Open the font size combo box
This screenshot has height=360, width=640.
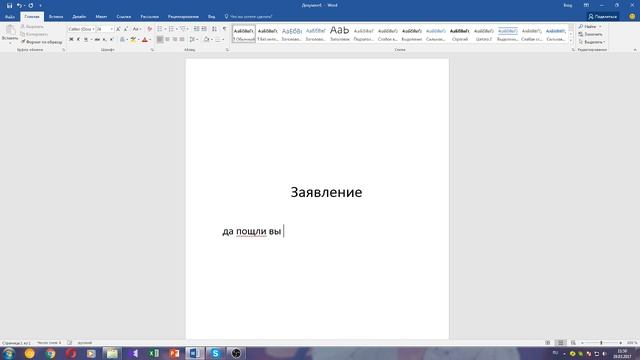104,29
